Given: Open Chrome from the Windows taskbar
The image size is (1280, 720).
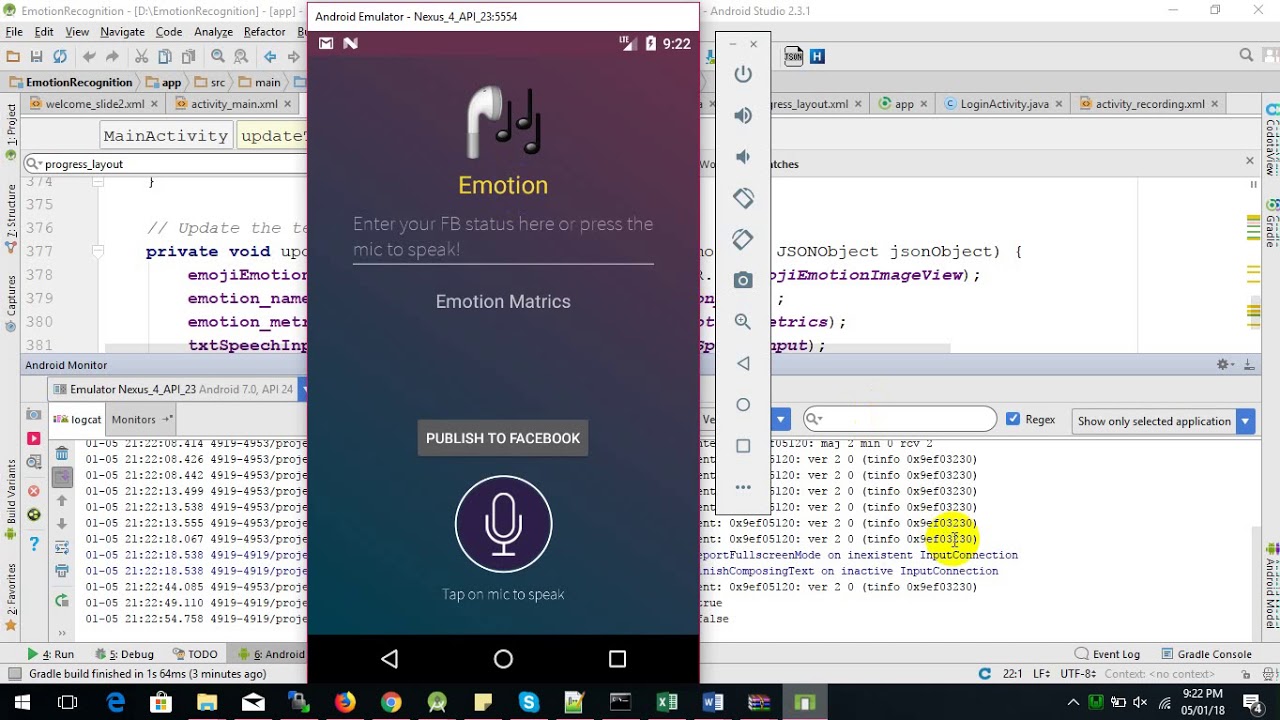Looking at the screenshot, I should [x=391, y=702].
